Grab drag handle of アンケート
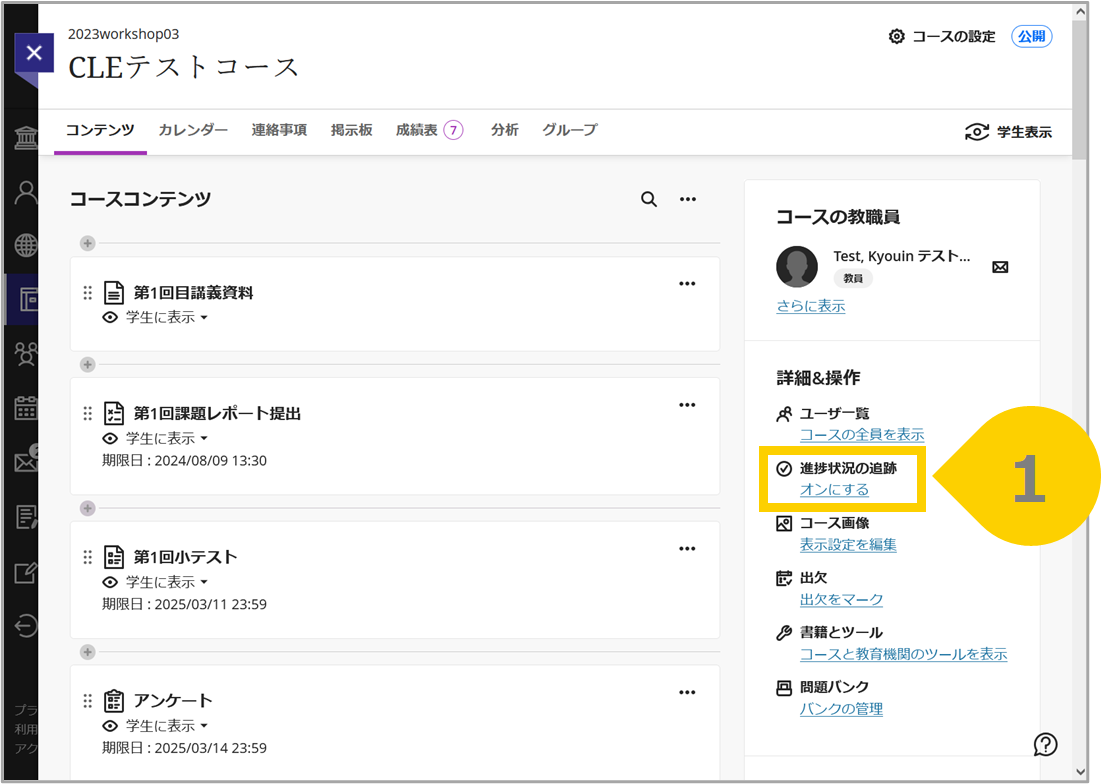The image size is (1101, 784). click(x=88, y=700)
